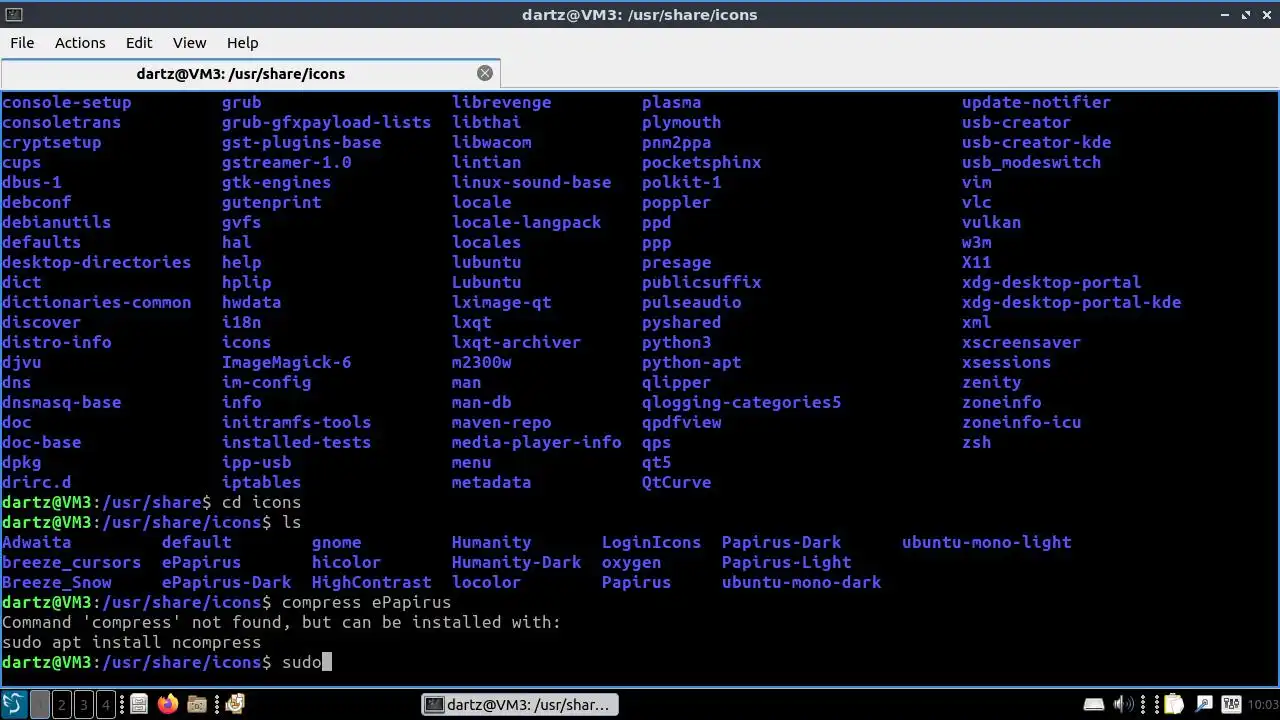The height and width of the screenshot is (720, 1280).
Task: Click the clock showing 10:03
Action: point(1262,705)
